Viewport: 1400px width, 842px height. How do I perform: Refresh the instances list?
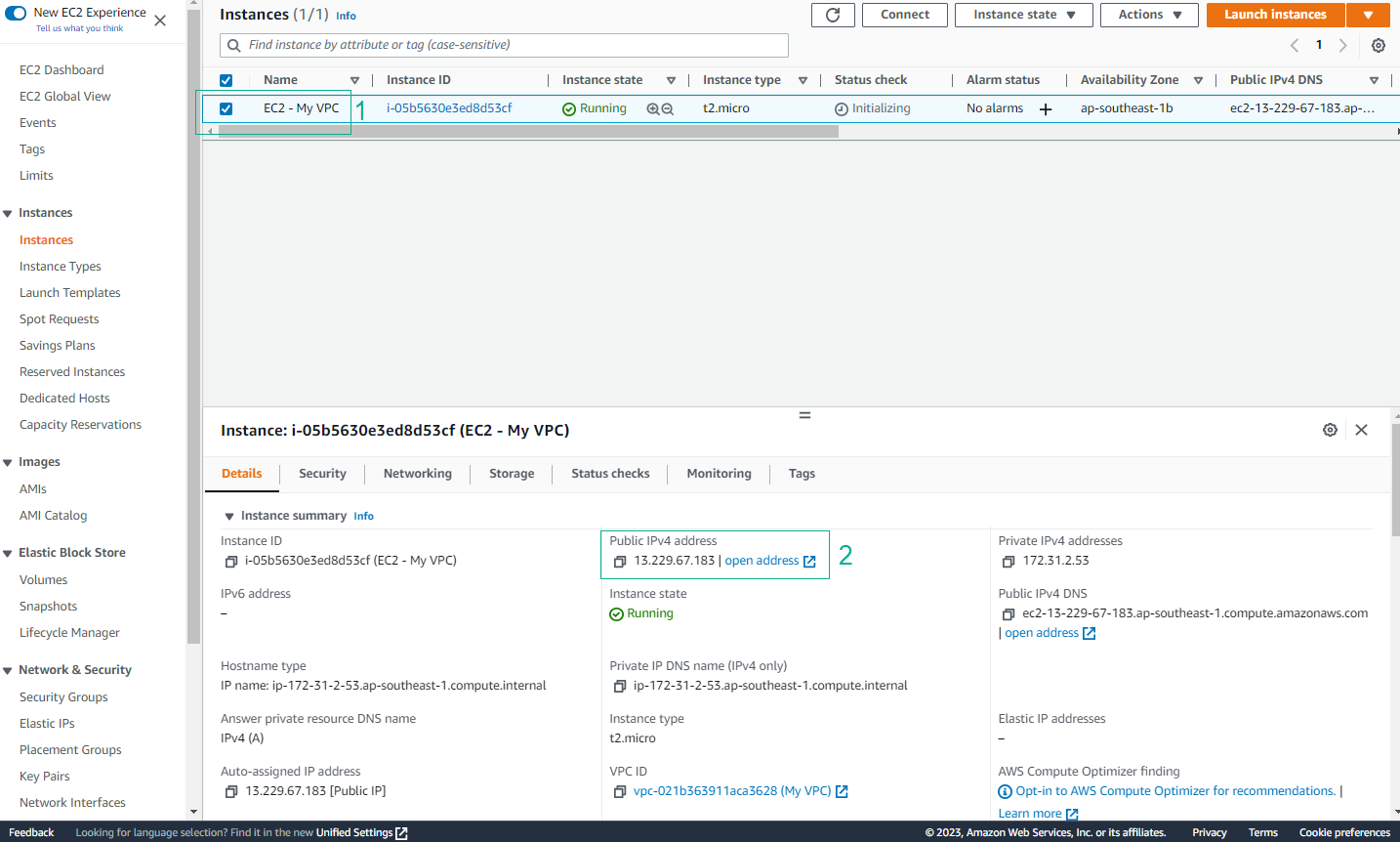[833, 15]
